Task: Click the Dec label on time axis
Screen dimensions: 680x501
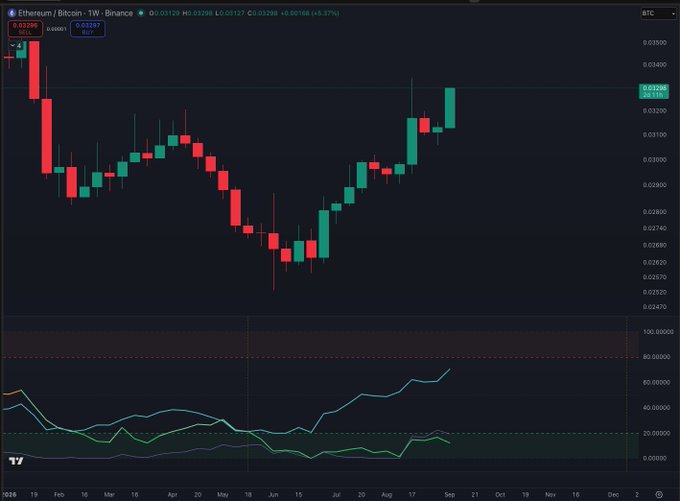Action: 613,494
